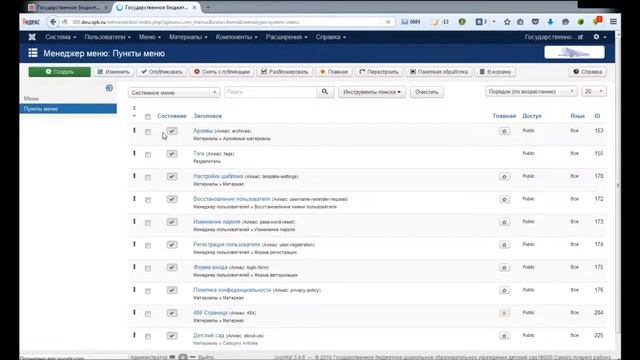Click the Пакетная обработка toolbar button
Image resolution: width=640 pixels, height=360 pixels.
439,72
